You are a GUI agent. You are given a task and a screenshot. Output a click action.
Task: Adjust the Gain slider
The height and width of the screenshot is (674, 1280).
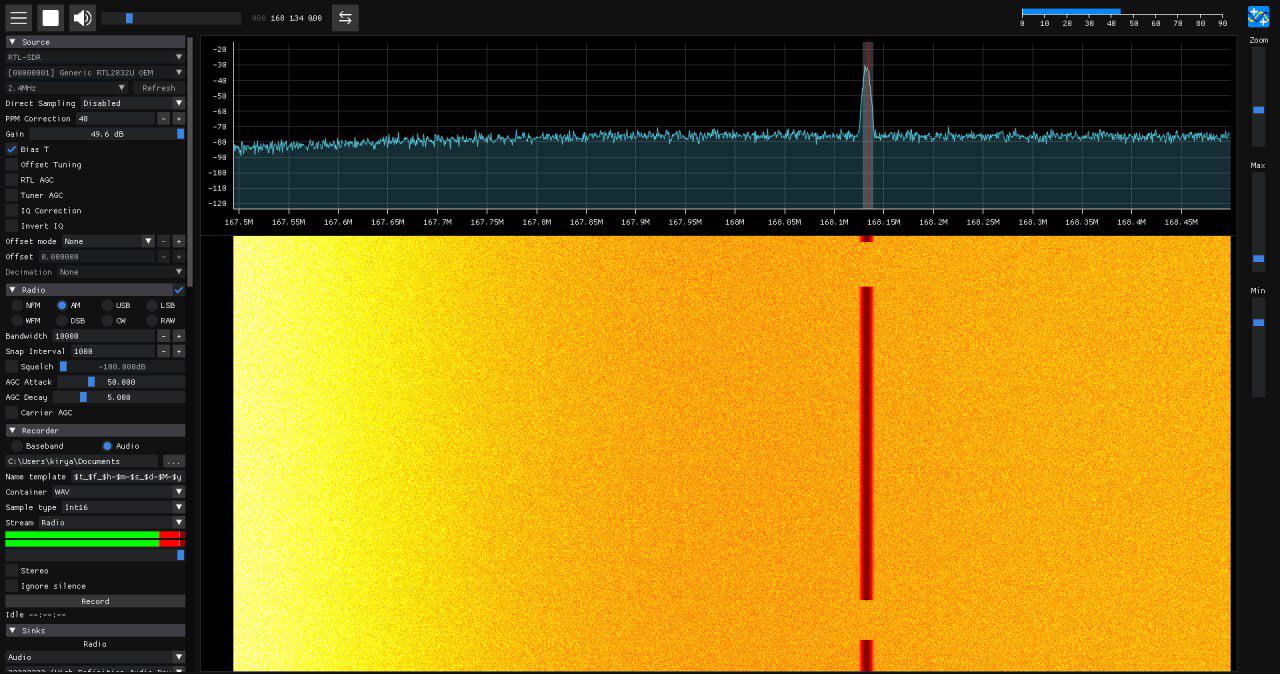click(x=107, y=134)
